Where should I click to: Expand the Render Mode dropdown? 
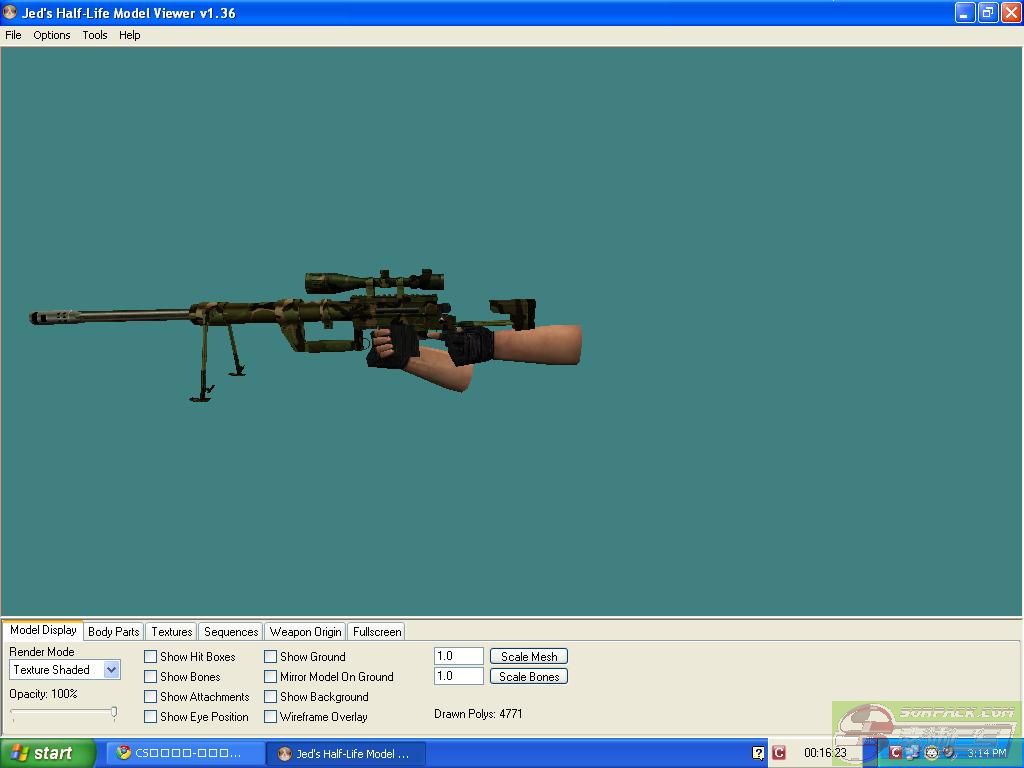point(111,670)
